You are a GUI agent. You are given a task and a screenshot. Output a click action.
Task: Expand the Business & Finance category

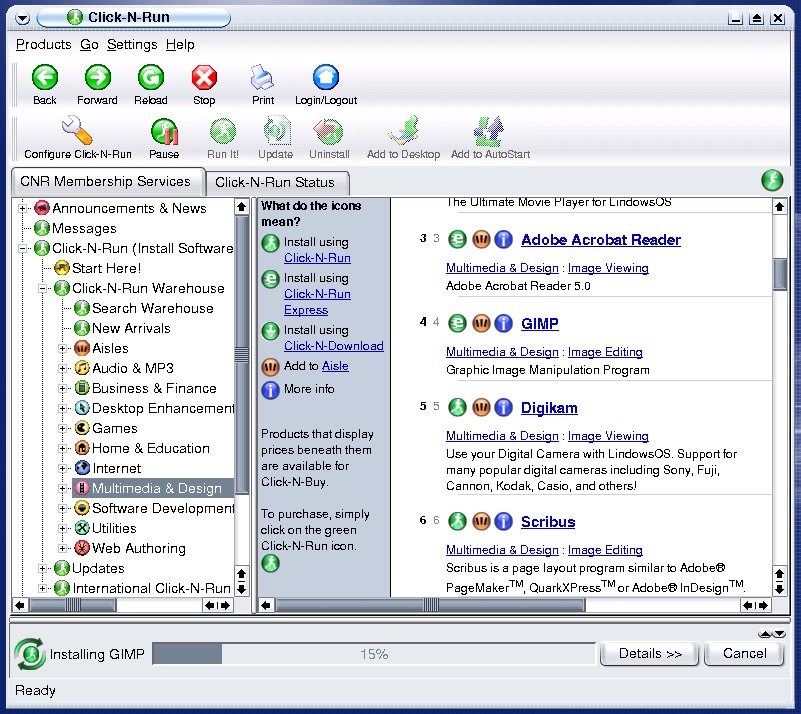[x=62, y=388]
